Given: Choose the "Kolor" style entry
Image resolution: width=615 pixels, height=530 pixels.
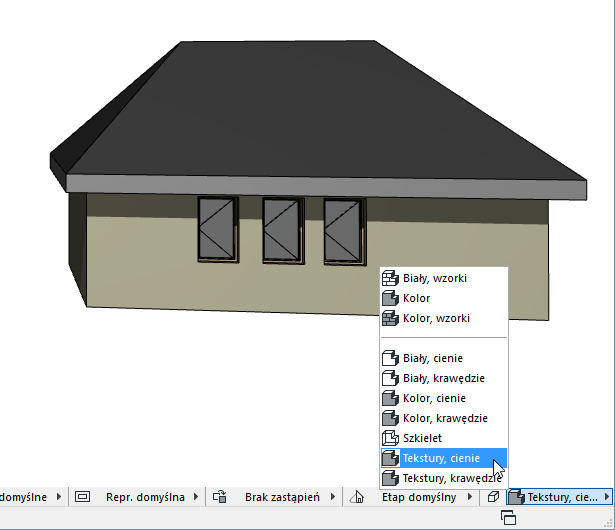Looking at the screenshot, I should [444, 298].
